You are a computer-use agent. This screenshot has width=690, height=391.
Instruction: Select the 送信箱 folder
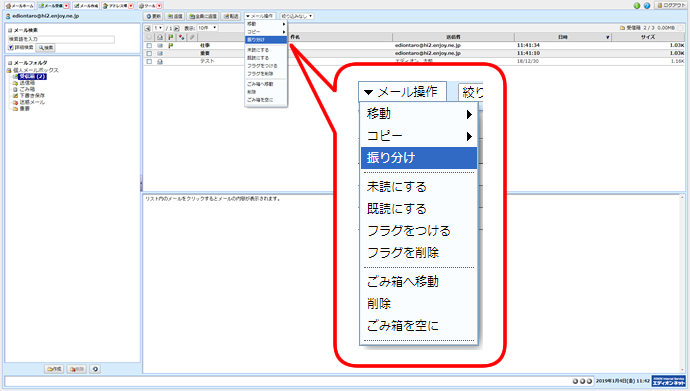coord(27,83)
